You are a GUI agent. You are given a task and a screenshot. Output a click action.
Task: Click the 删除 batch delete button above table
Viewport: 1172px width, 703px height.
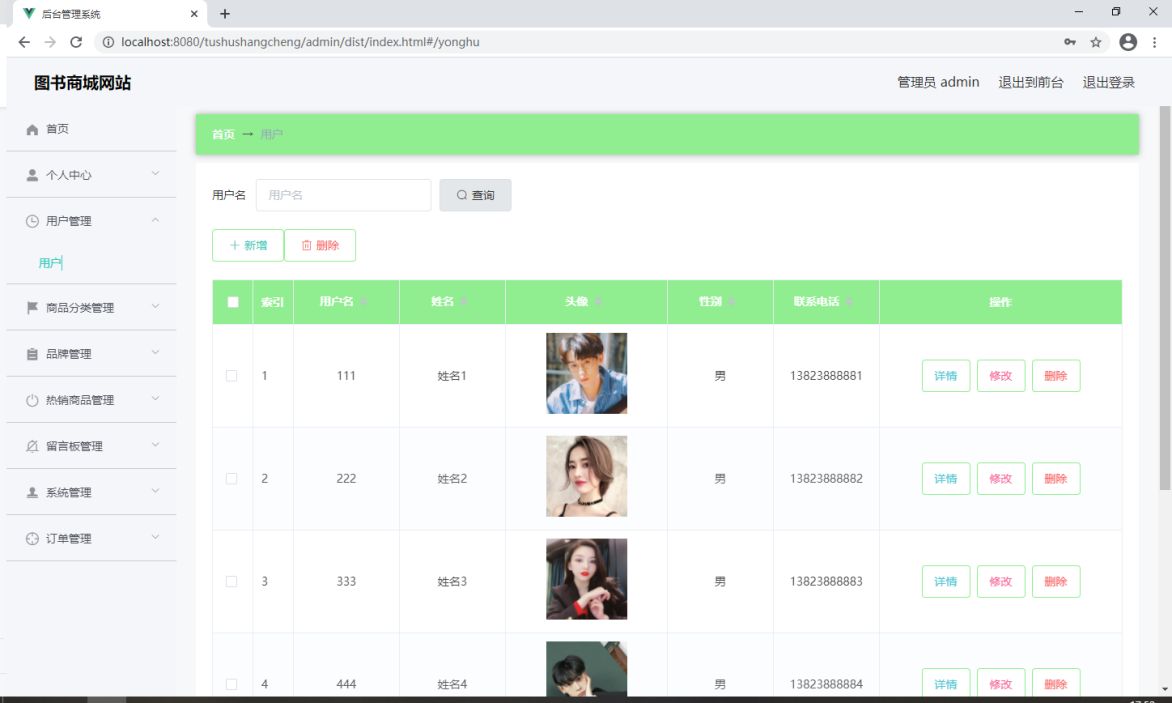click(320, 245)
